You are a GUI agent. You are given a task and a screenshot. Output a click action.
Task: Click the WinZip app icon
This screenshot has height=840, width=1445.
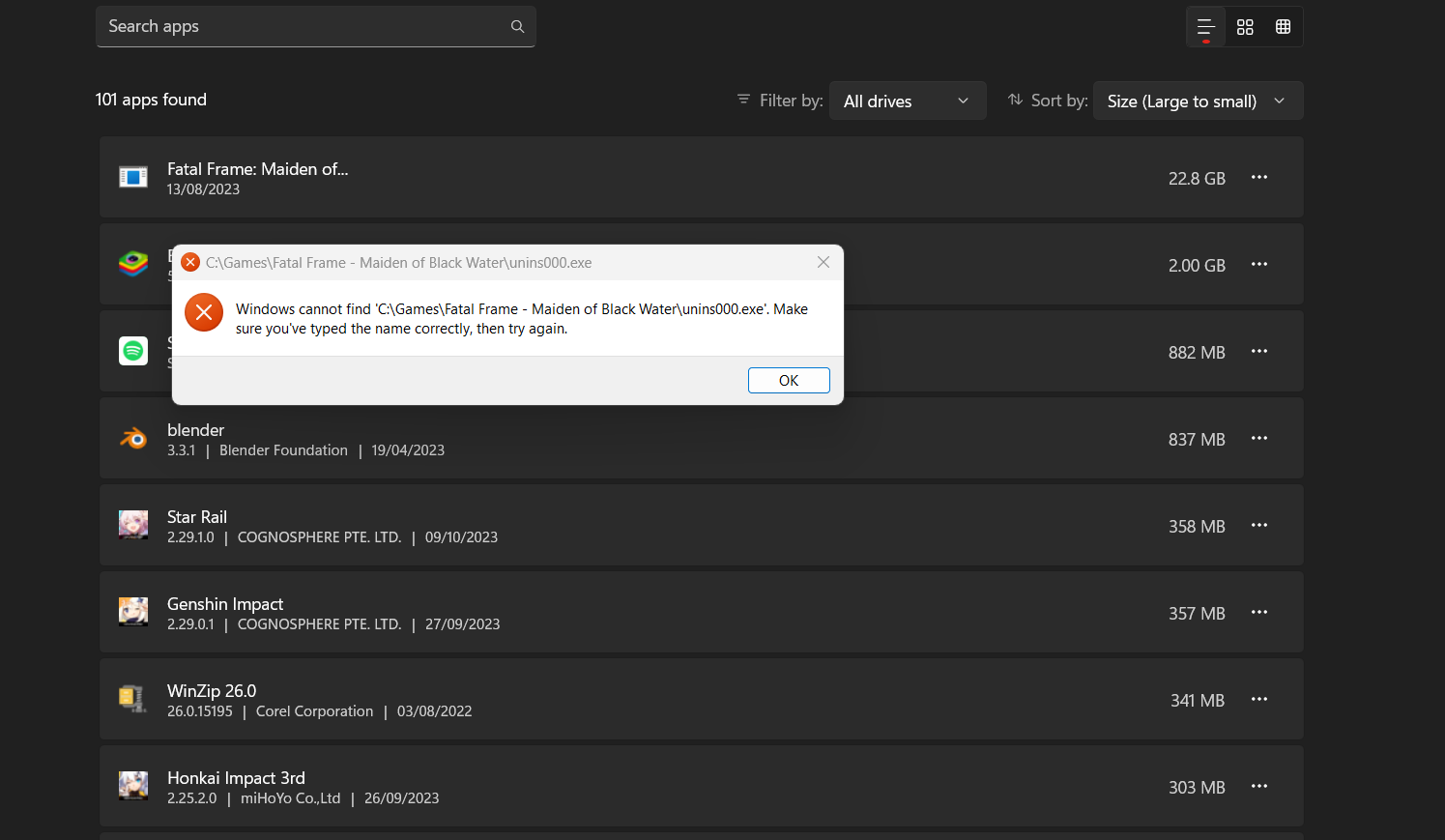[132, 699]
